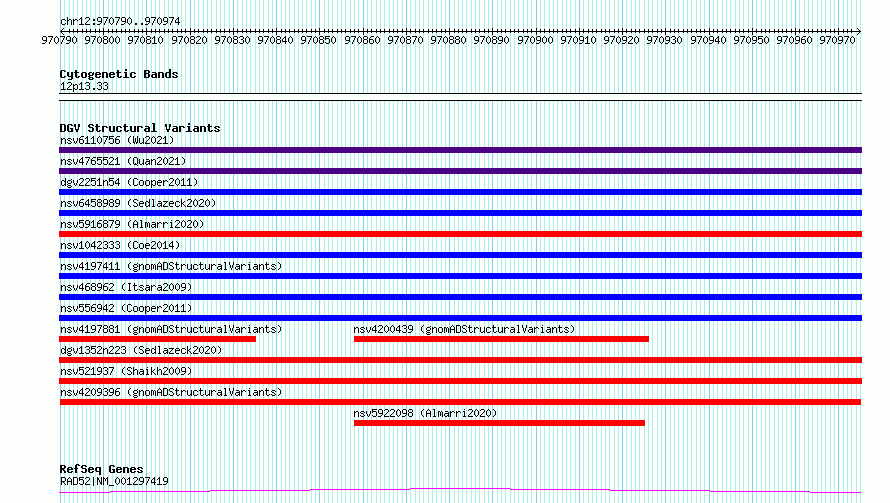890x503 pixels.
Task: Select the red bar under nsv5916879
Action: coord(460,234)
